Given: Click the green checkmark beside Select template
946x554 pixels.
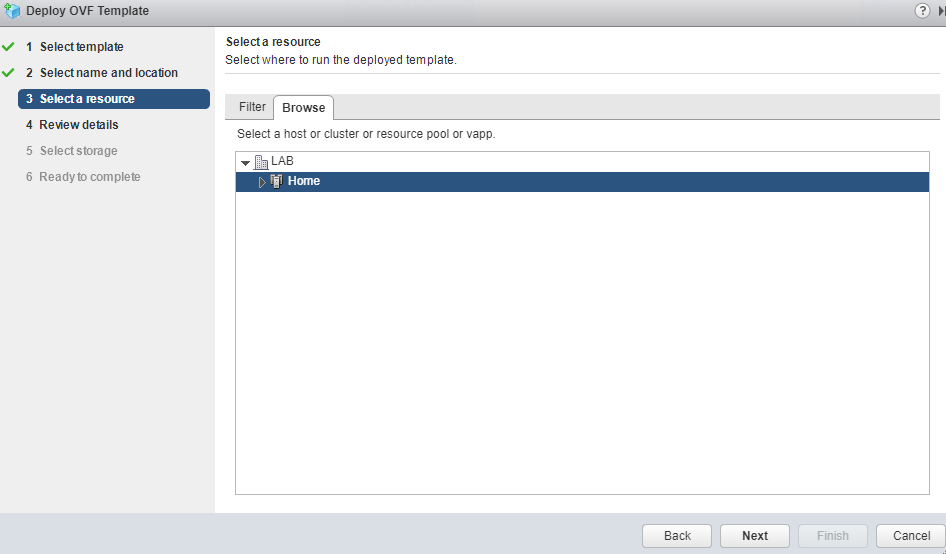Looking at the screenshot, I should pyautogui.click(x=9, y=47).
